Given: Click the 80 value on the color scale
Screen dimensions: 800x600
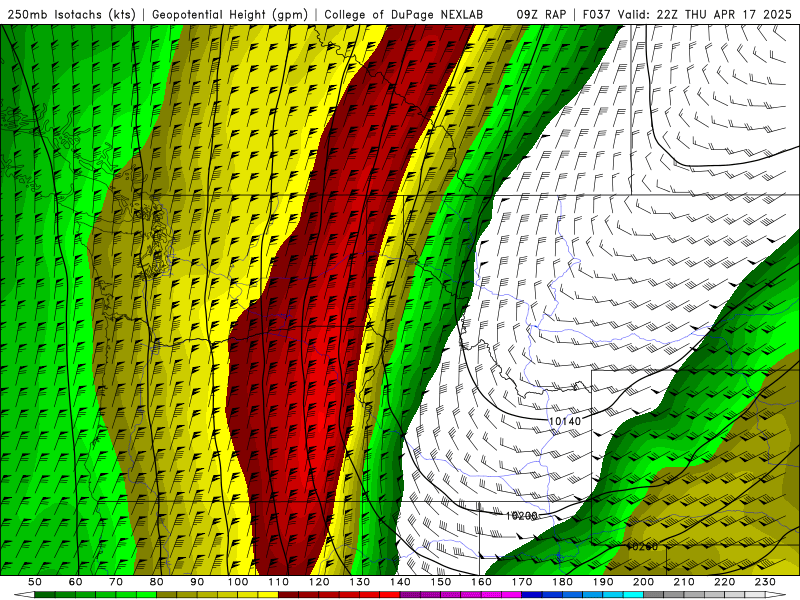Looking at the screenshot, I should (157, 582).
